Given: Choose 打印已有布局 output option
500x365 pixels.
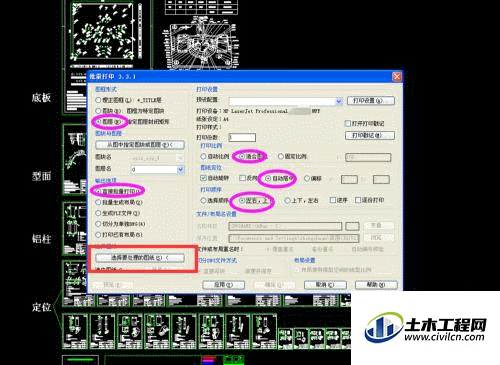Looking at the screenshot, I should coord(98,235).
